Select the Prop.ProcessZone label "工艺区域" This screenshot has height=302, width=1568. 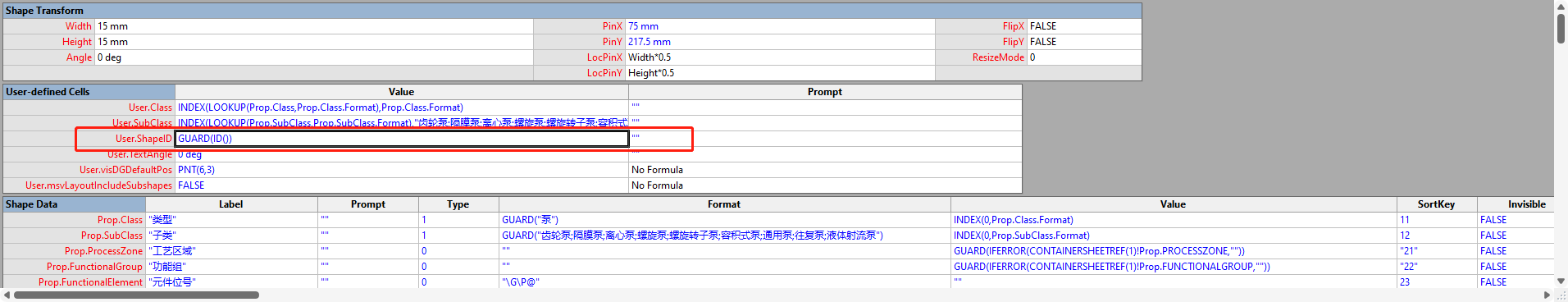click(x=231, y=251)
